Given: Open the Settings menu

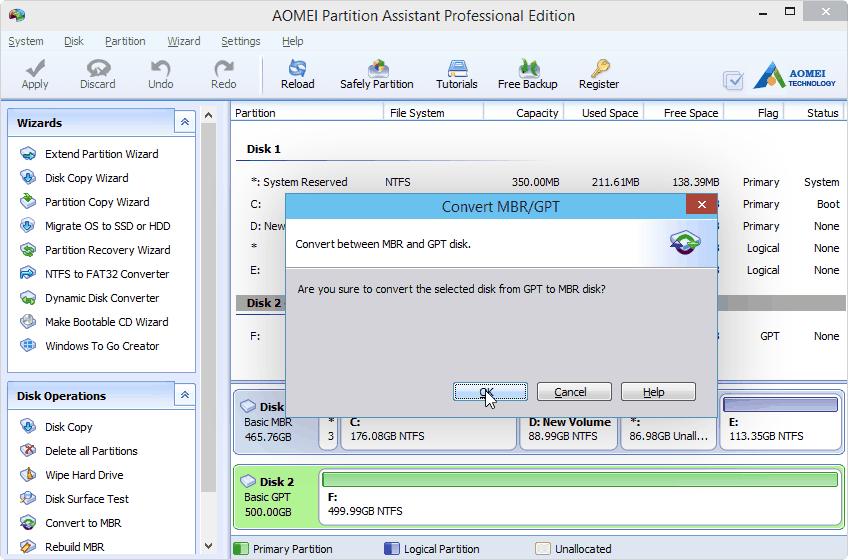Looking at the screenshot, I should click(241, 41).
